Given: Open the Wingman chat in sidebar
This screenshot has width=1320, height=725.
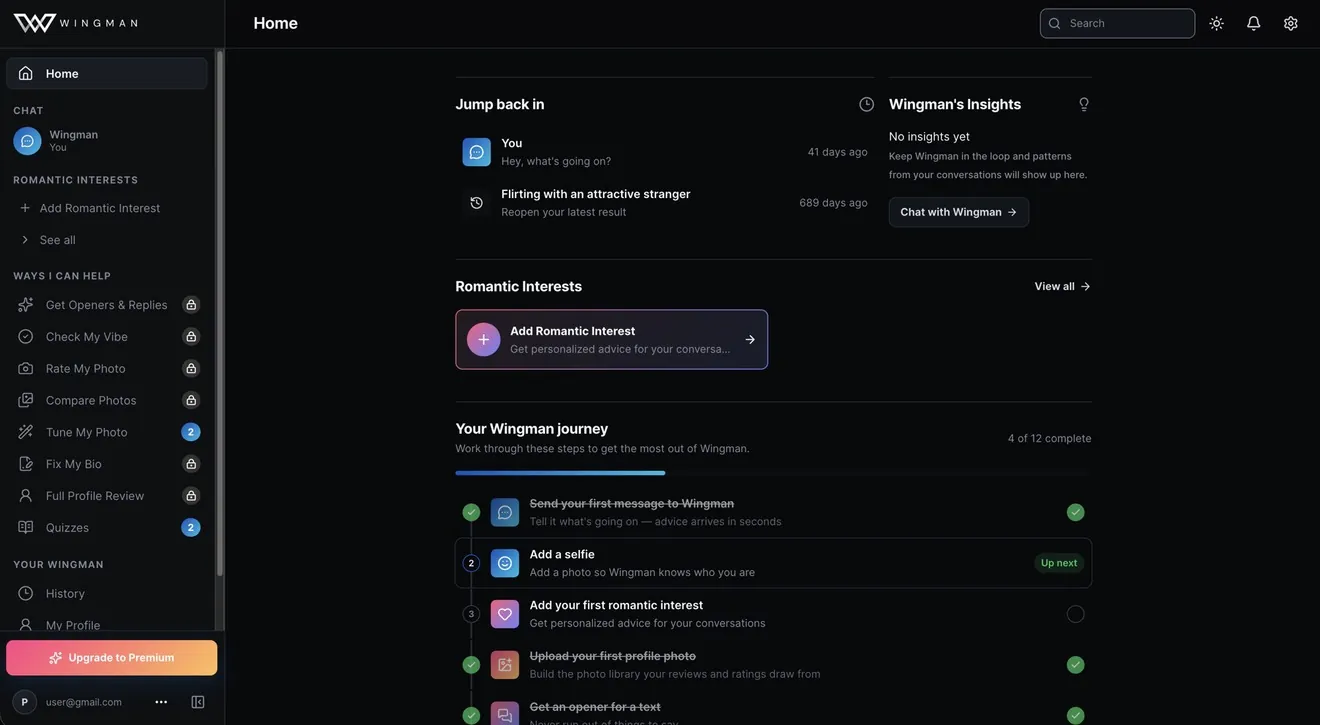Looking at the screenshot, I should click(107, 141).
